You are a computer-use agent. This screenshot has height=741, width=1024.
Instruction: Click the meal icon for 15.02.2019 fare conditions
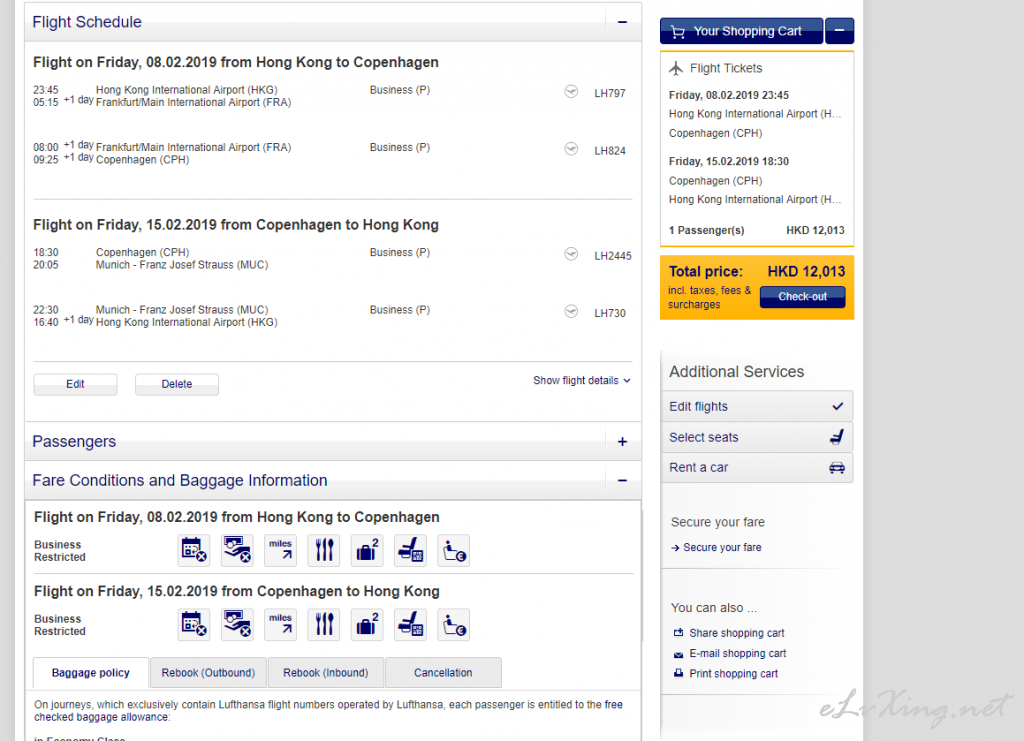[x=324, y=625]
